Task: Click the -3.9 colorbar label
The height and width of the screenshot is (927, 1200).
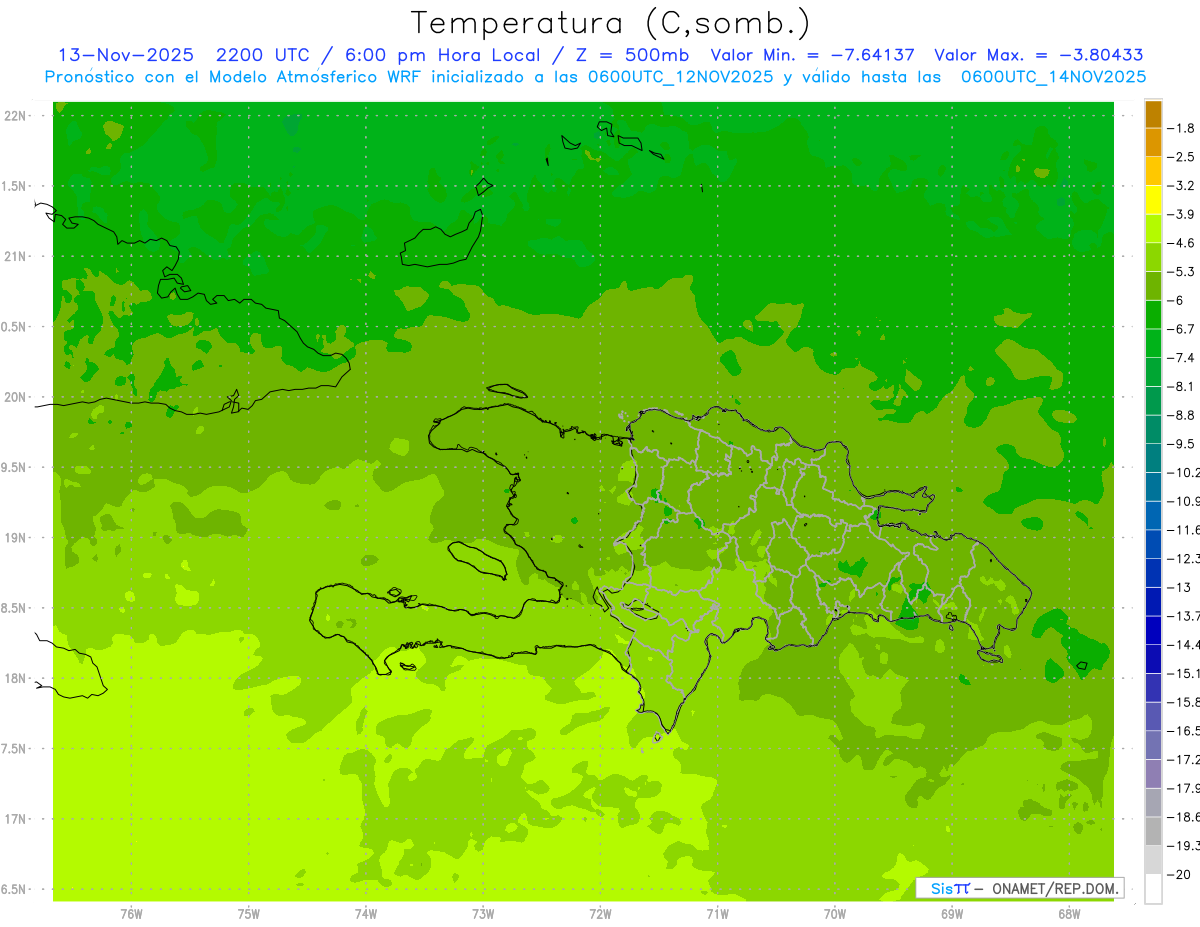Action: click(x=1180, y=214)
